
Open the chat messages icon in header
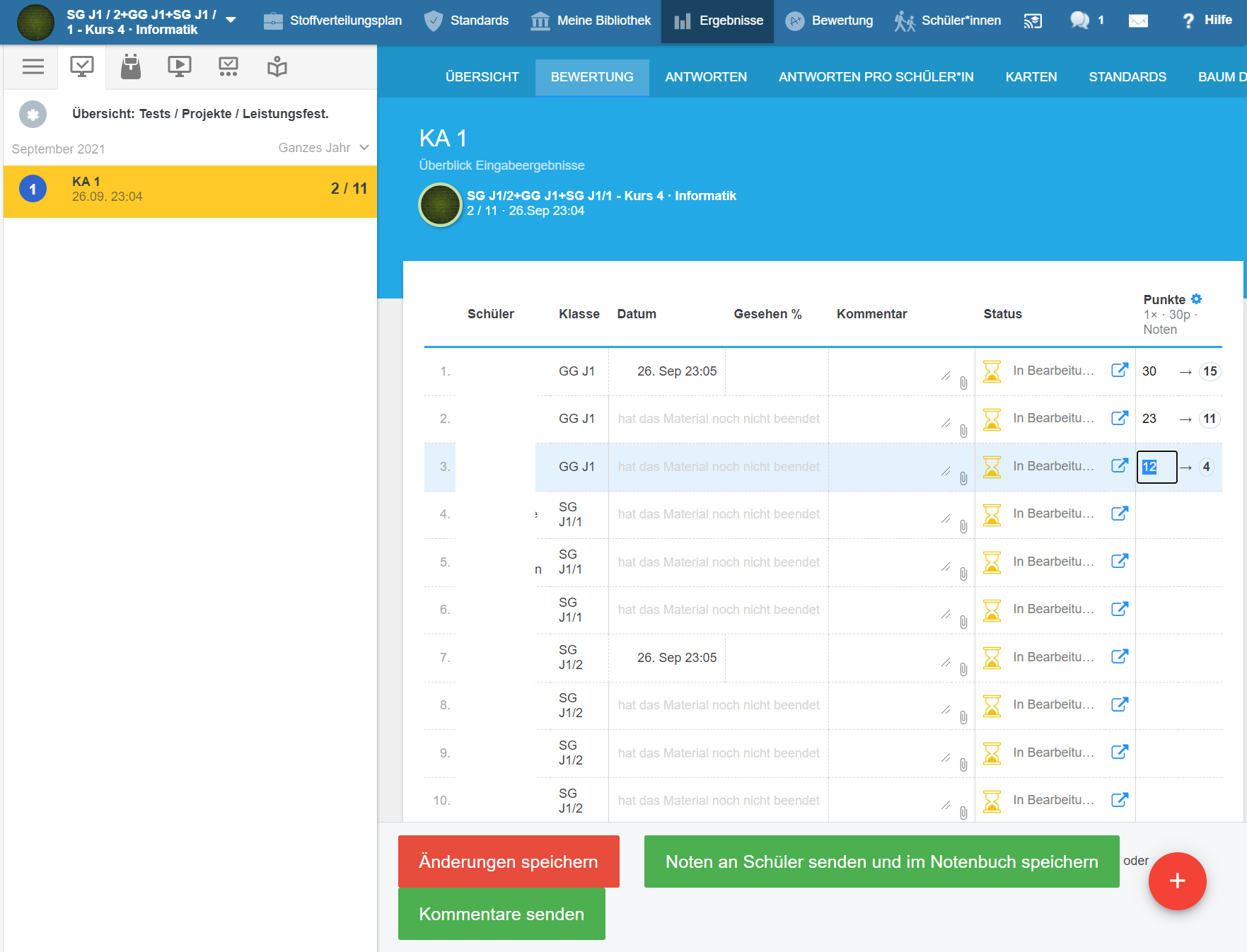[1079, 21]
